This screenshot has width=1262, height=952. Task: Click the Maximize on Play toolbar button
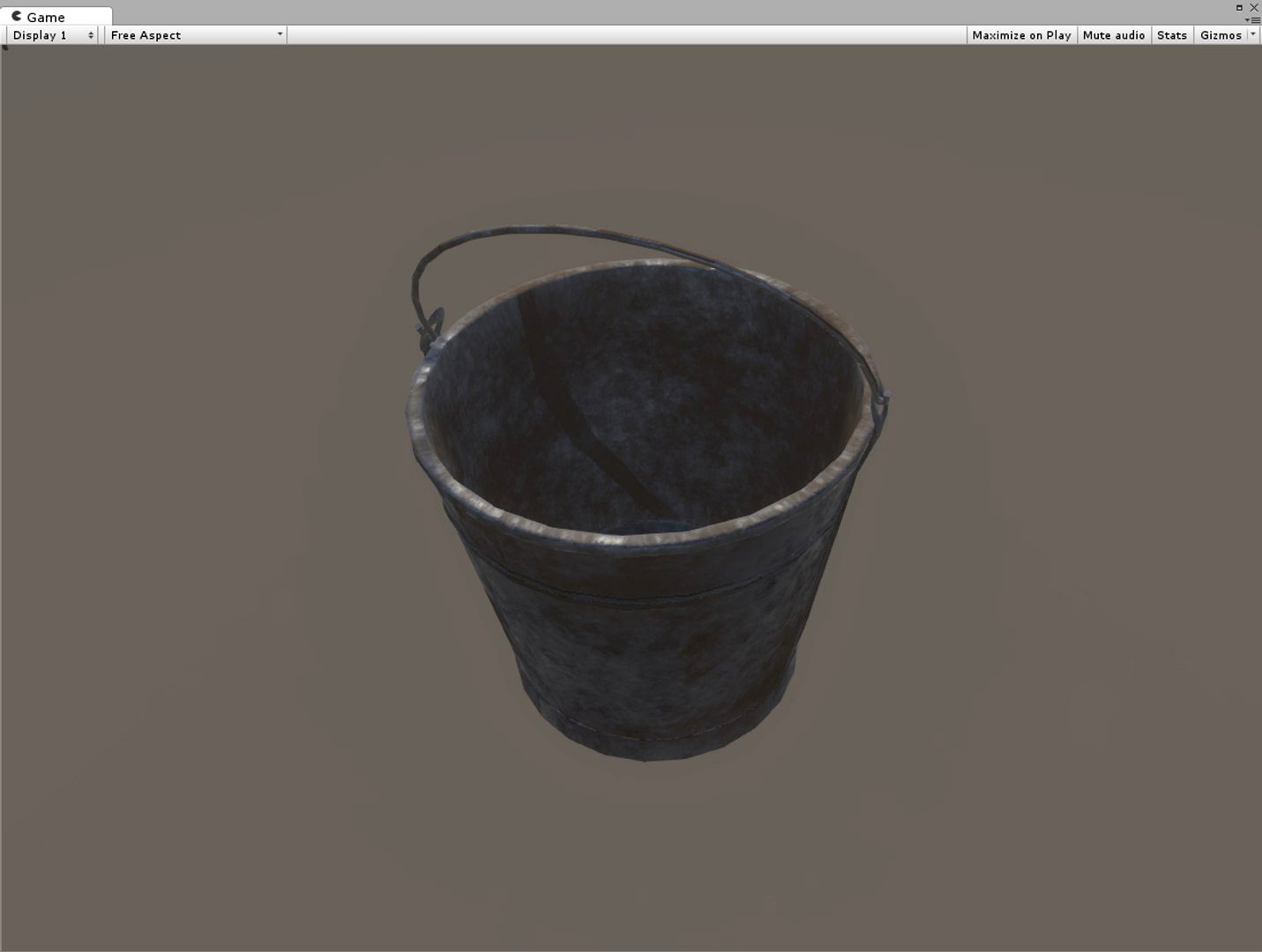point(1021,35)
